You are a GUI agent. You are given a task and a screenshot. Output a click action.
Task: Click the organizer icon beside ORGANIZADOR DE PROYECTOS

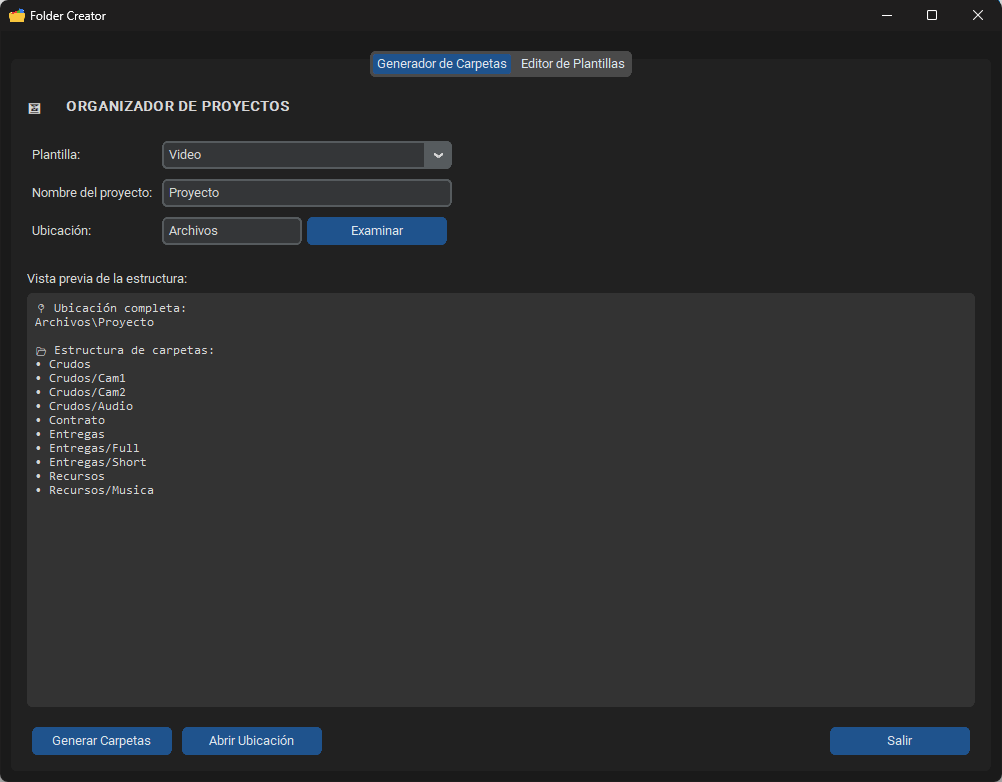(35, 108)
